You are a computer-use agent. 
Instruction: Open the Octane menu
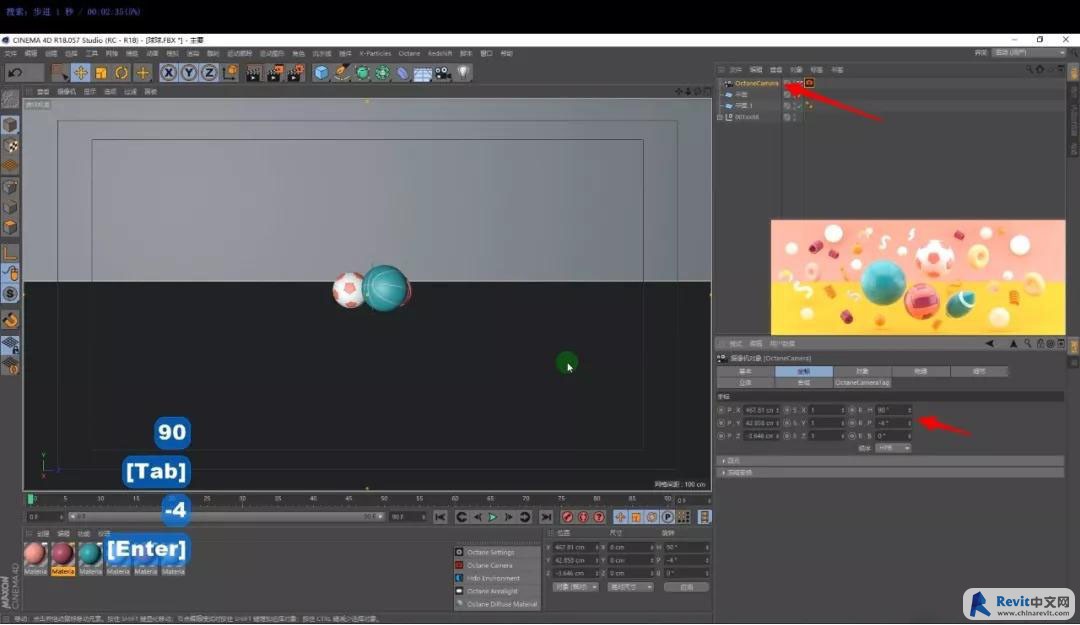(x=409, y=53)
